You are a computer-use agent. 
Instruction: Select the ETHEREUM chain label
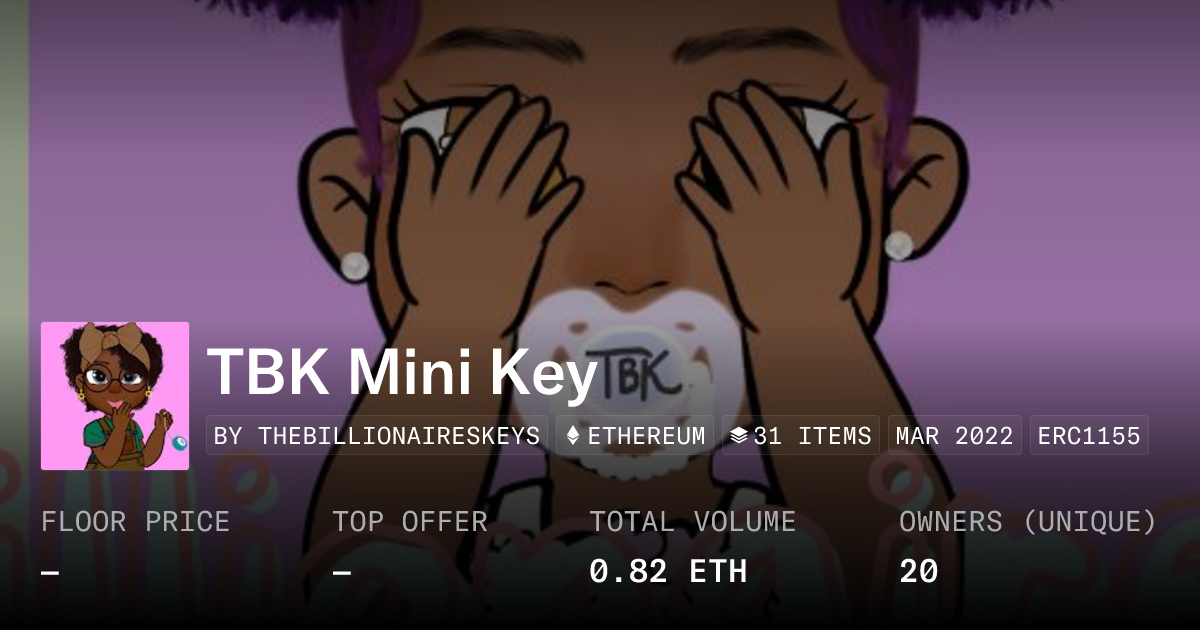646,436
